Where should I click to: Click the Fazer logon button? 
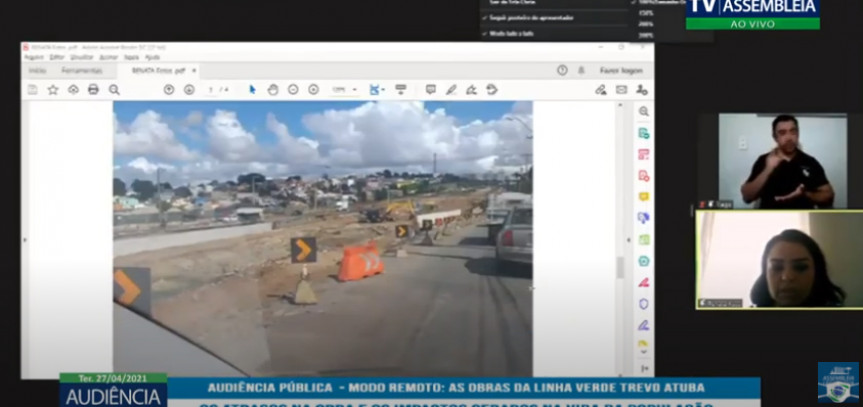[621, 71]
